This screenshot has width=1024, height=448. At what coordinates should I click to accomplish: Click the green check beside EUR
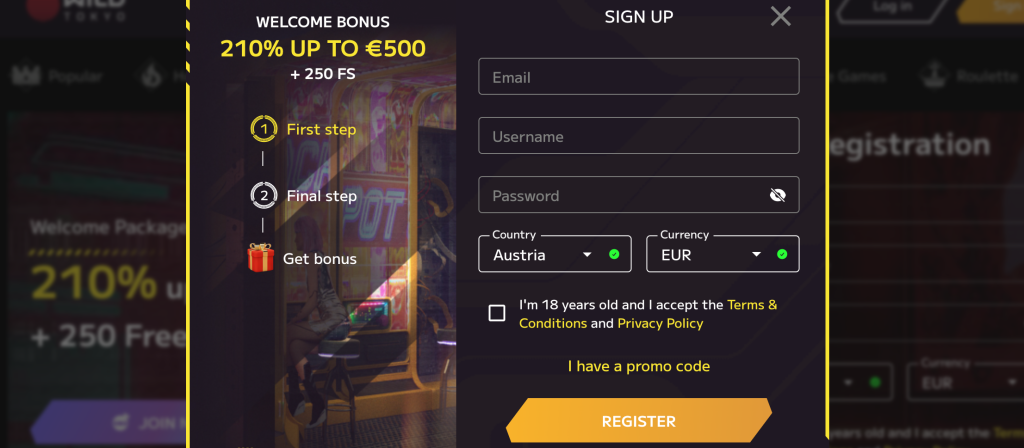tap(782, 255)
